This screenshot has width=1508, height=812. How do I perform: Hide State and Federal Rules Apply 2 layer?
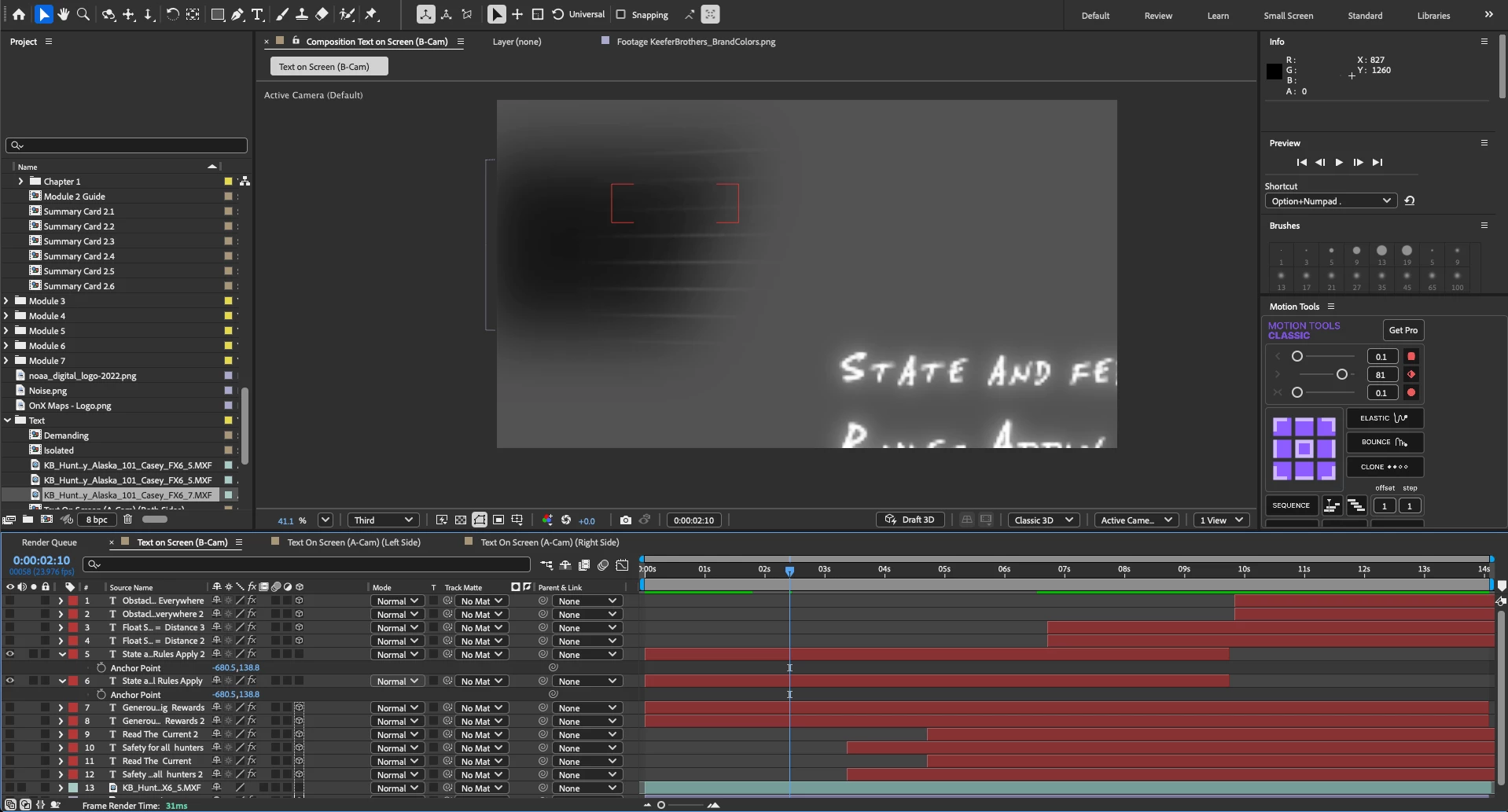click(10, 654)
